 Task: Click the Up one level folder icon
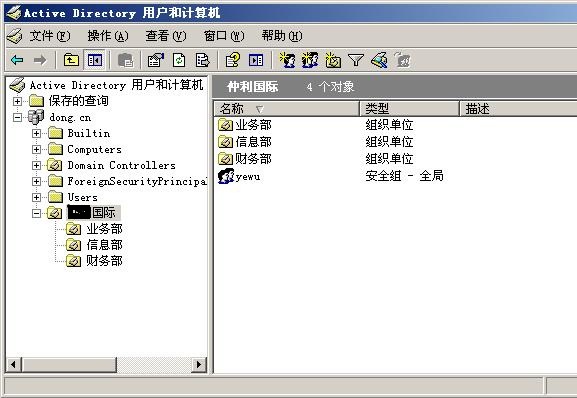(71, 60)
